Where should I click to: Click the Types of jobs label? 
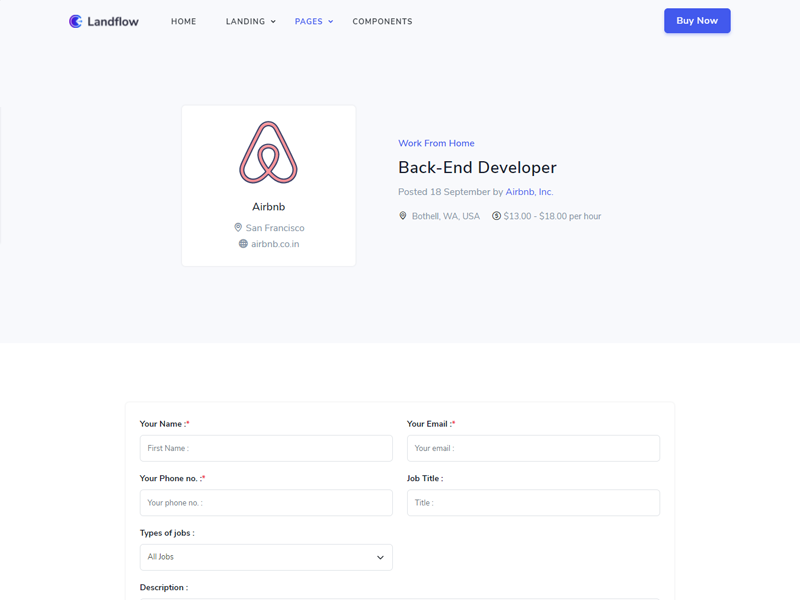tap(167, 533)
